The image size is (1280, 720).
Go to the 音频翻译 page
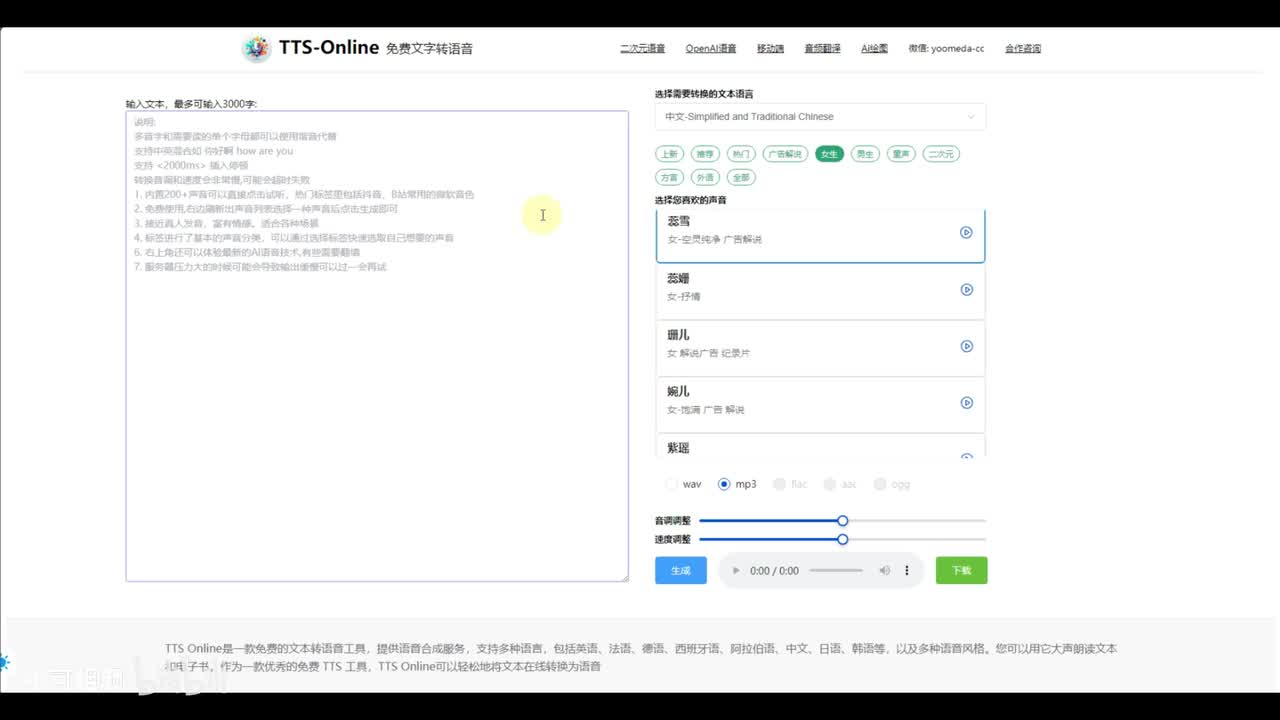click(x=822, y=48)
